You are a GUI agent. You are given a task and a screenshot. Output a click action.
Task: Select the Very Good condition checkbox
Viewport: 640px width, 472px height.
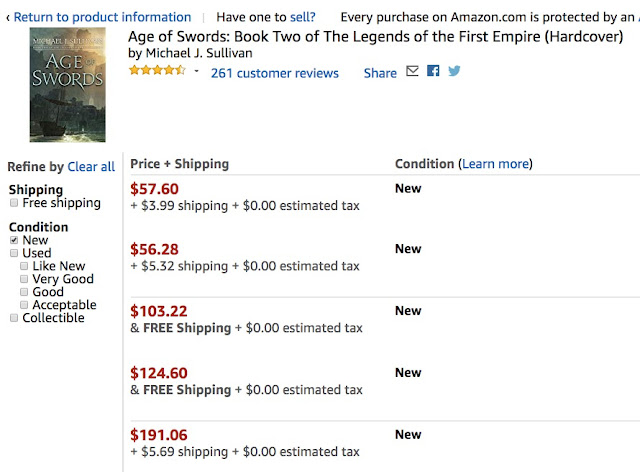coord(25,280)
